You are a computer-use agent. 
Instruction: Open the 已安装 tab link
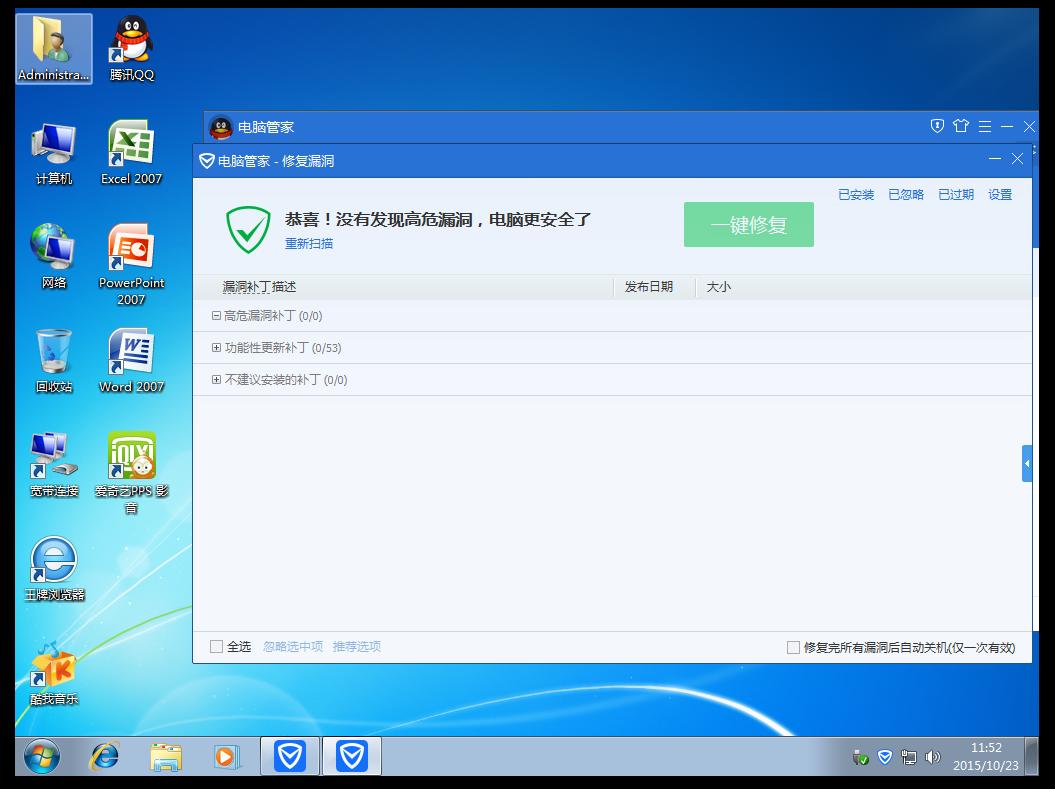pos(856,194)
